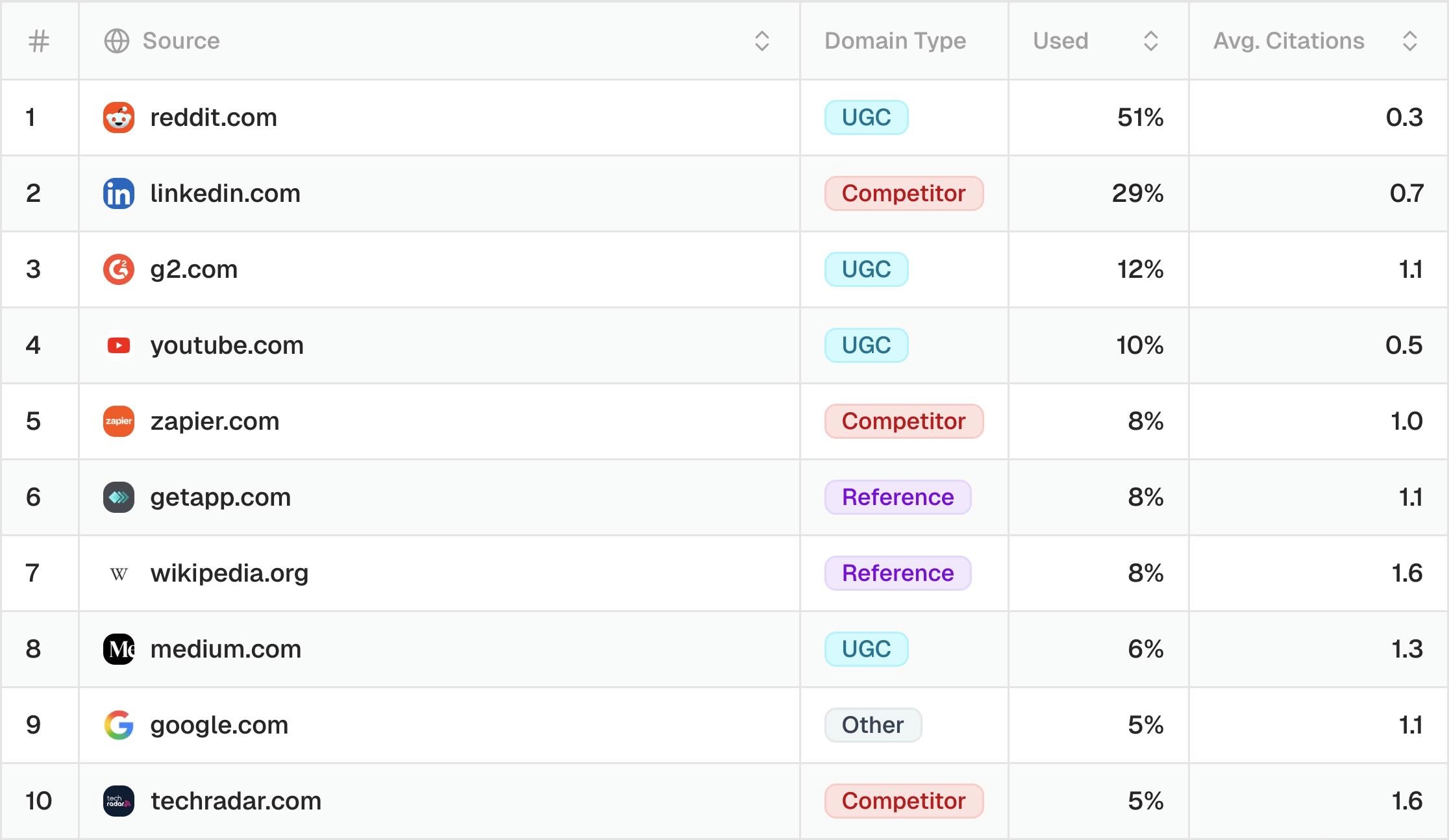Click the Competitor tag on linkedin.com row
The width and height of the screenshot is (1449, 840).
click(x=904, y=193)
